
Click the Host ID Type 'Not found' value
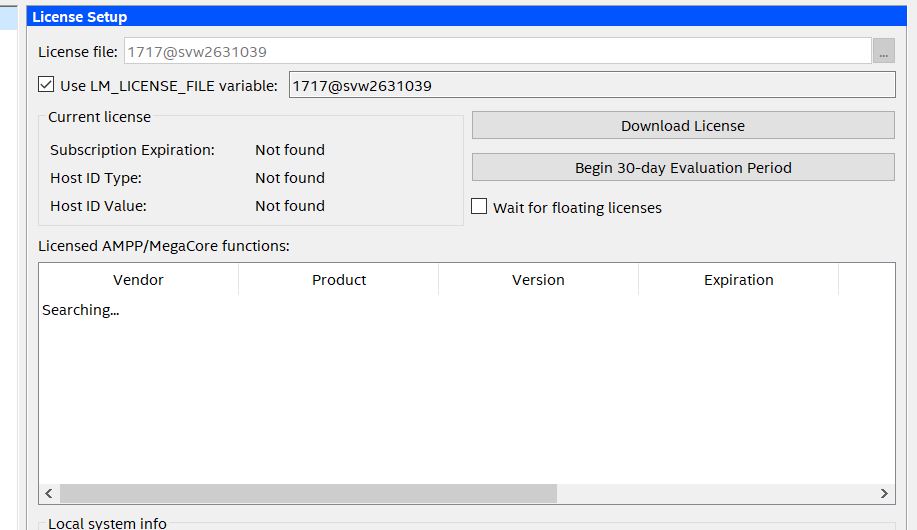290,178
